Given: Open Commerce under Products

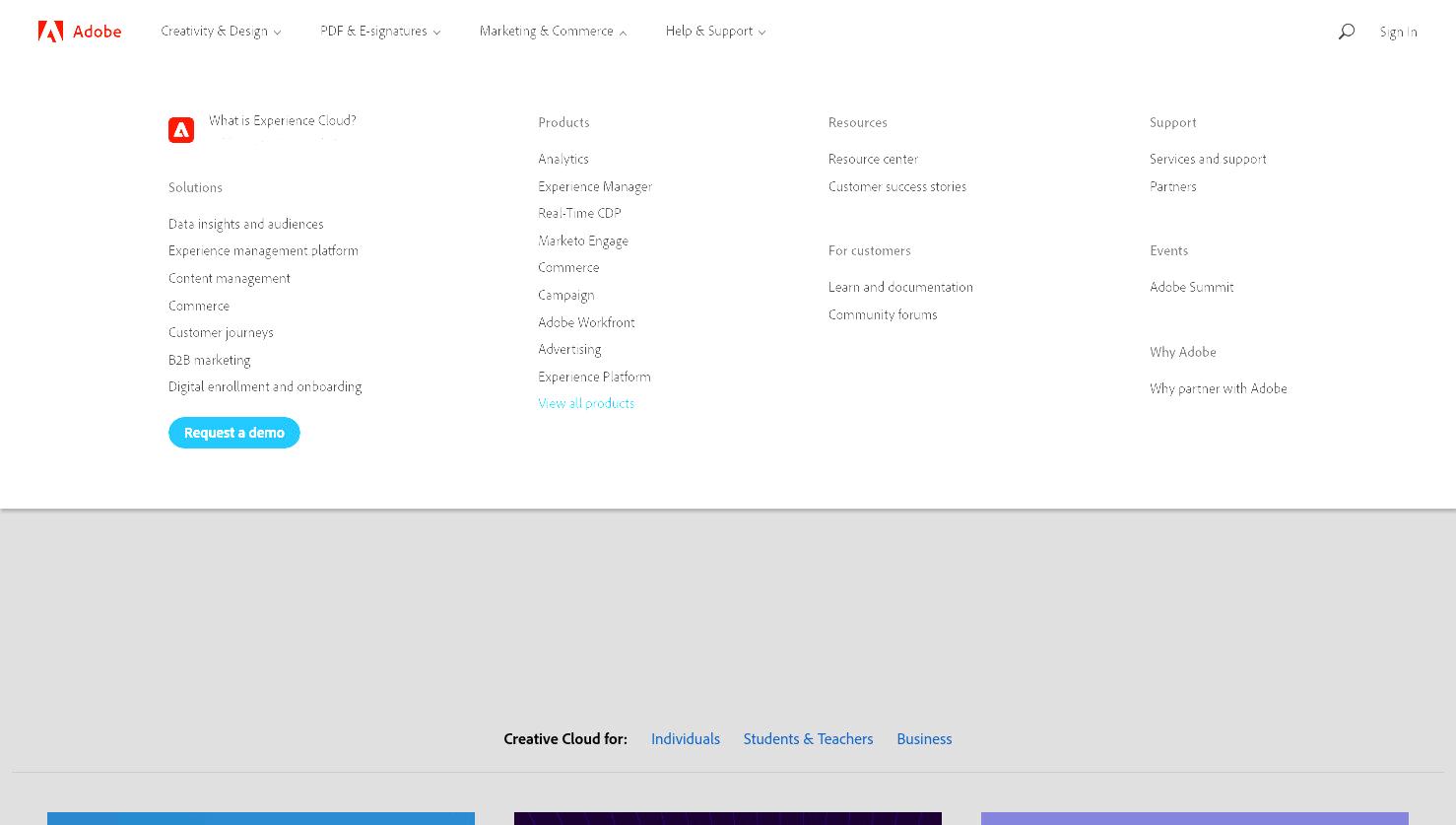Looking at the screenshot, I should 568,267.
